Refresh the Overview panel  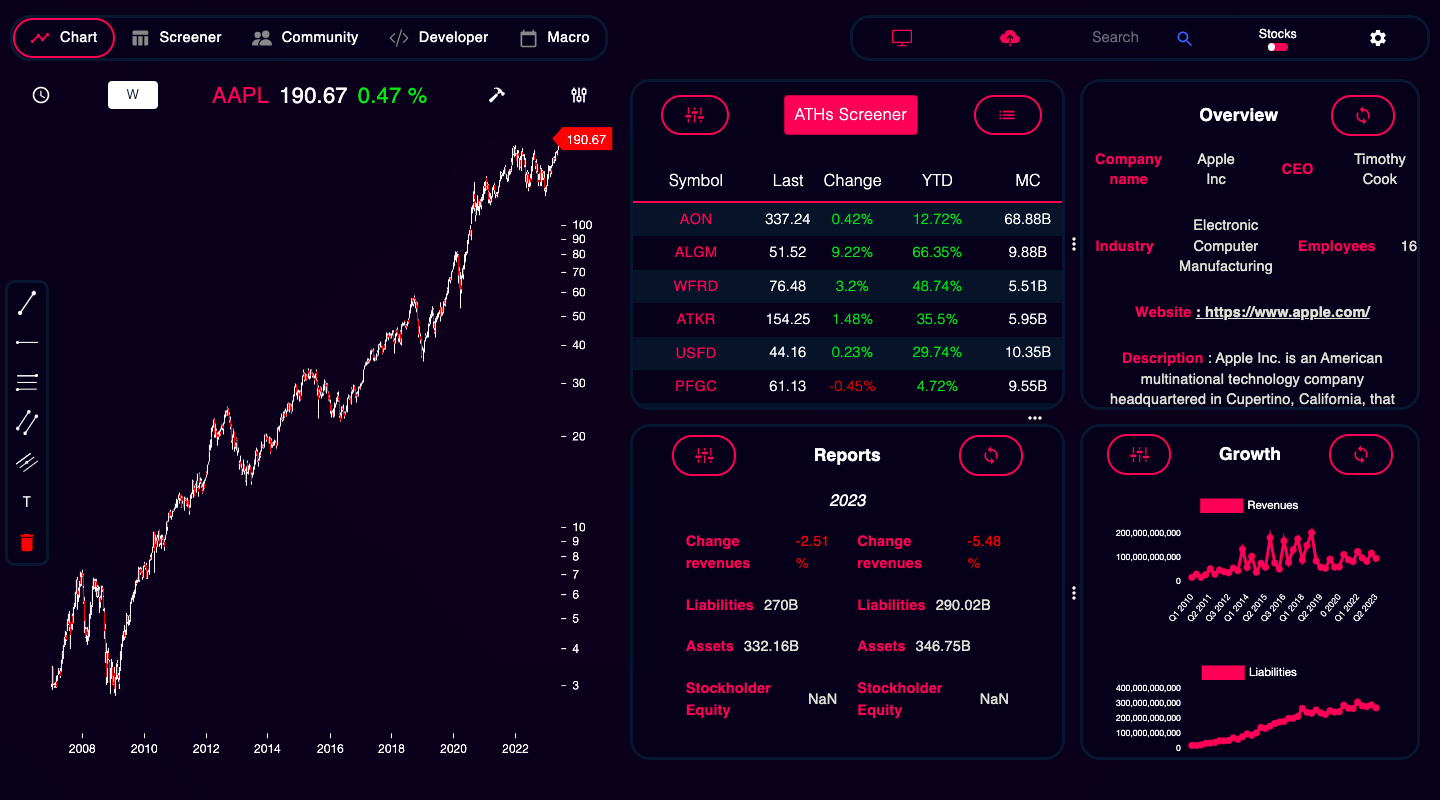[1362, 115]
